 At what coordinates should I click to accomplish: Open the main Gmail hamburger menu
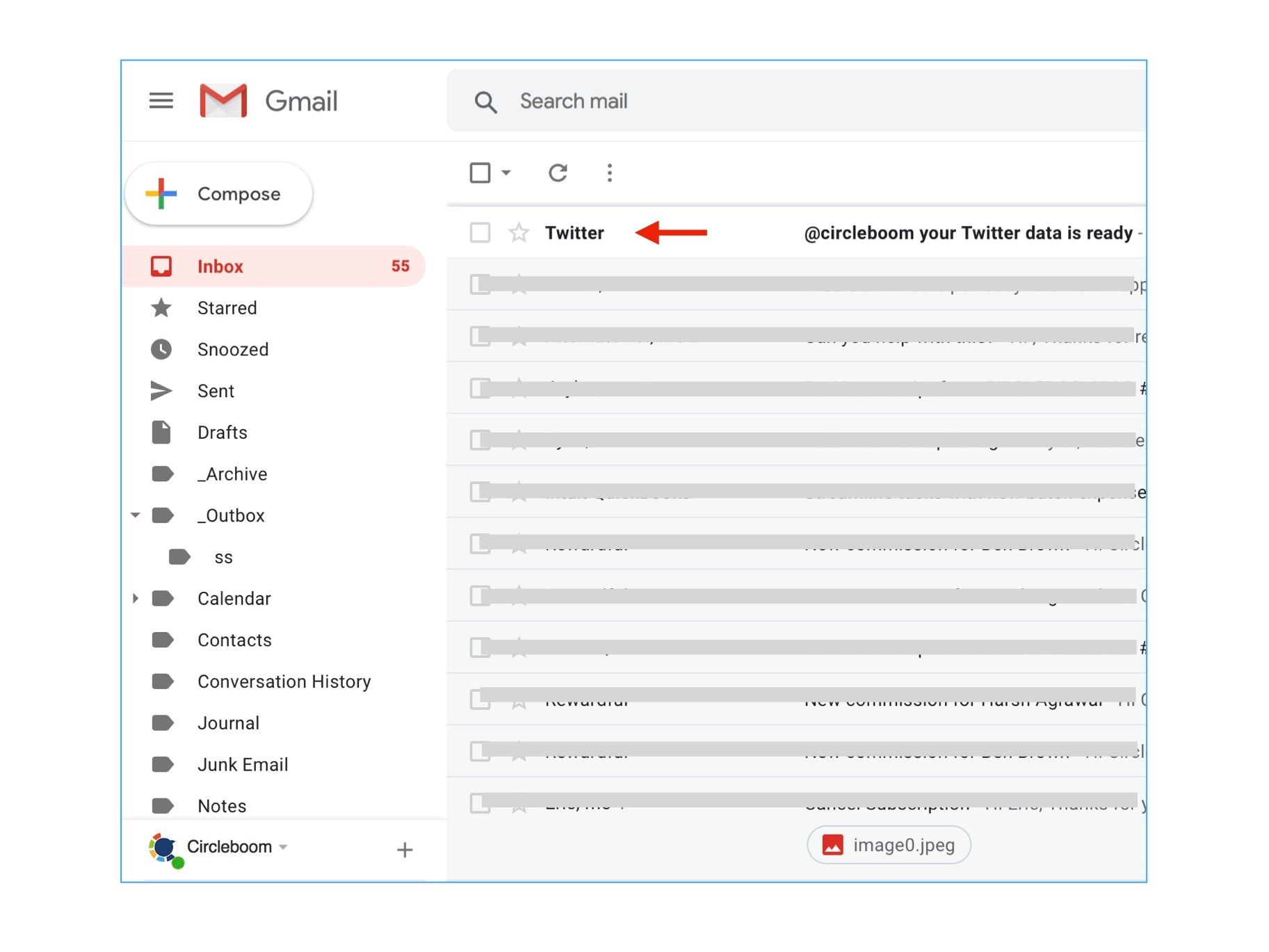click(161, 100)
